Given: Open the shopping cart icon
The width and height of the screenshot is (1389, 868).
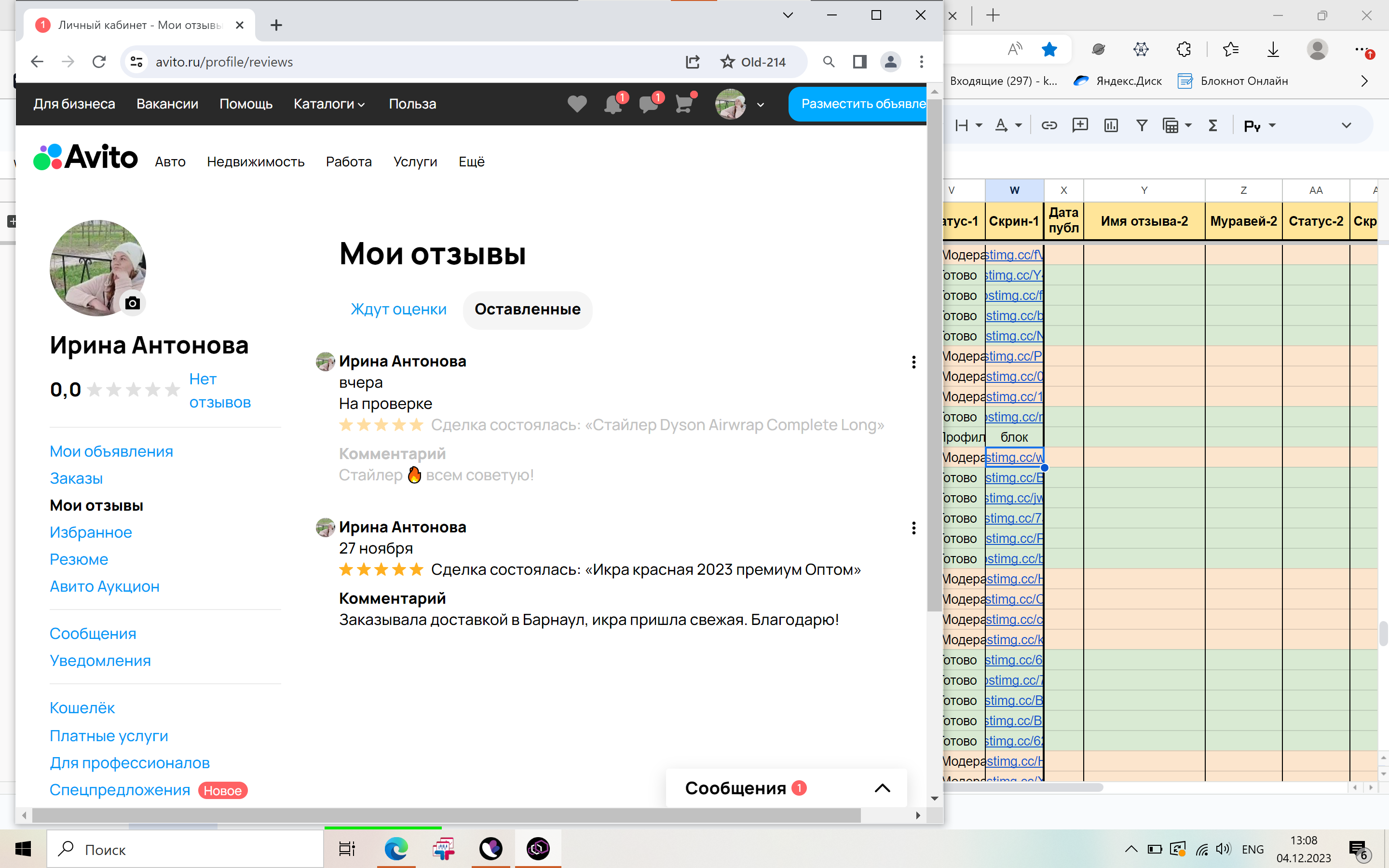Looking at the screenshot, I should tap(683, 104).
